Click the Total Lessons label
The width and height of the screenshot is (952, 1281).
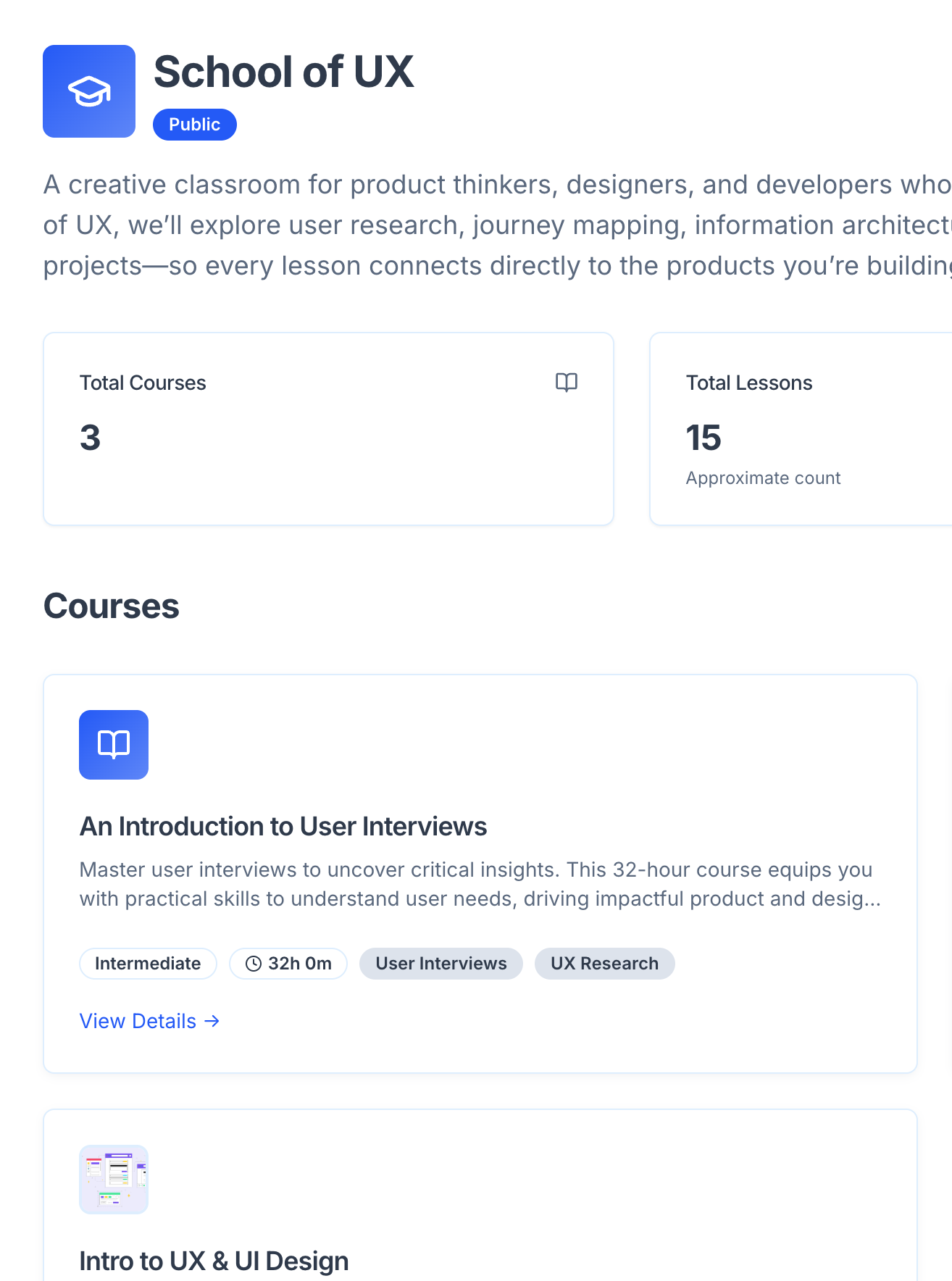749,383
